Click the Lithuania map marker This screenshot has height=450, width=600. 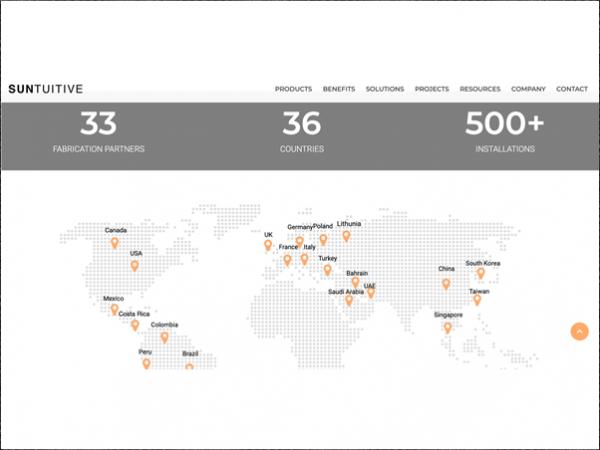[x=347, y=236]
